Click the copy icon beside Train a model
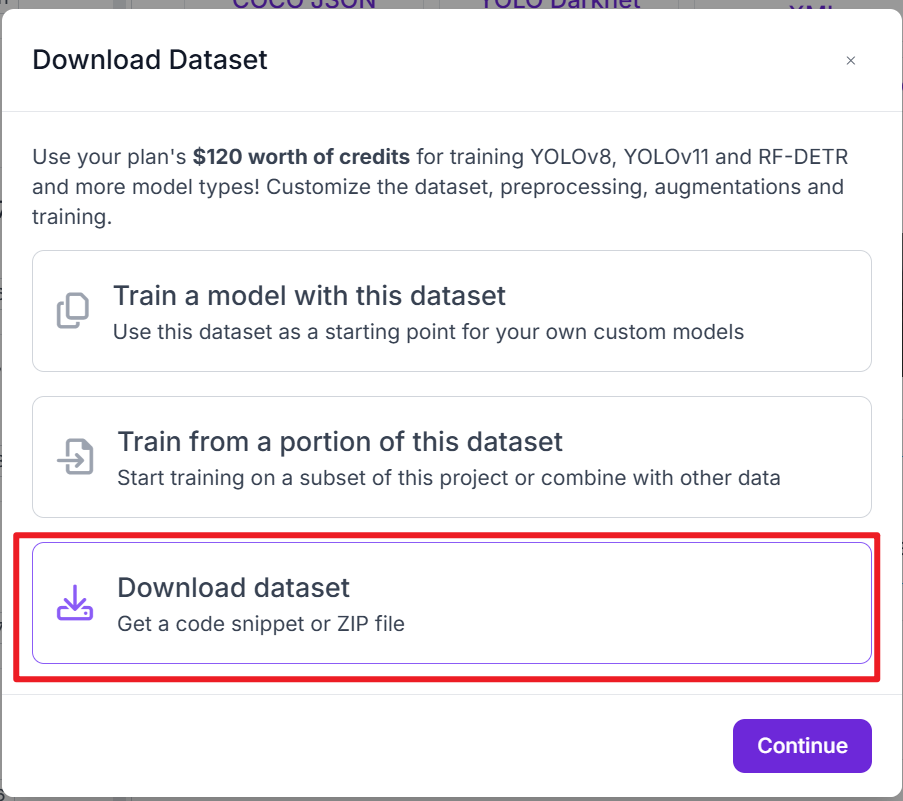The height and width of the screenshot is (801, 903). tap(73, 311)
